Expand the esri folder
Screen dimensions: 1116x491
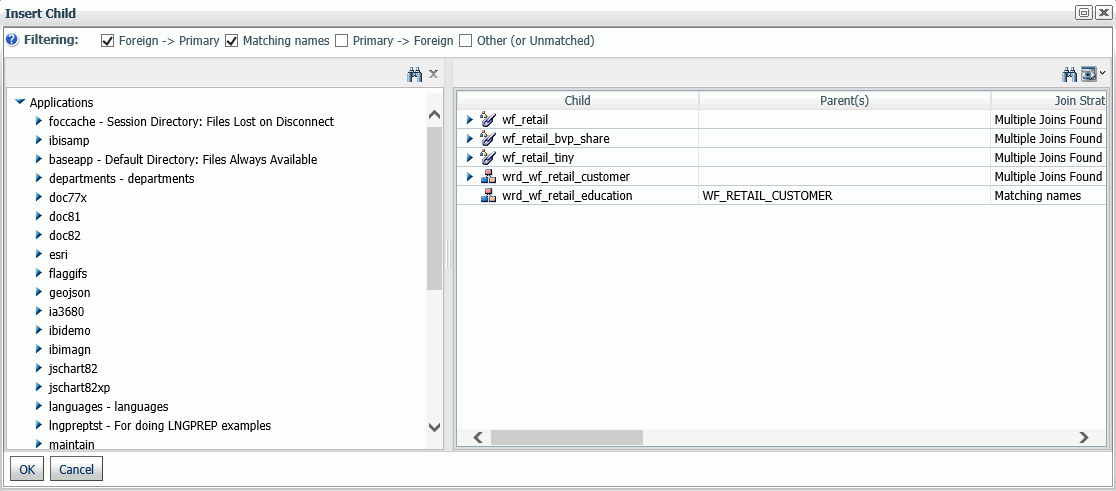pyautogui.click(x=39, y=255)
